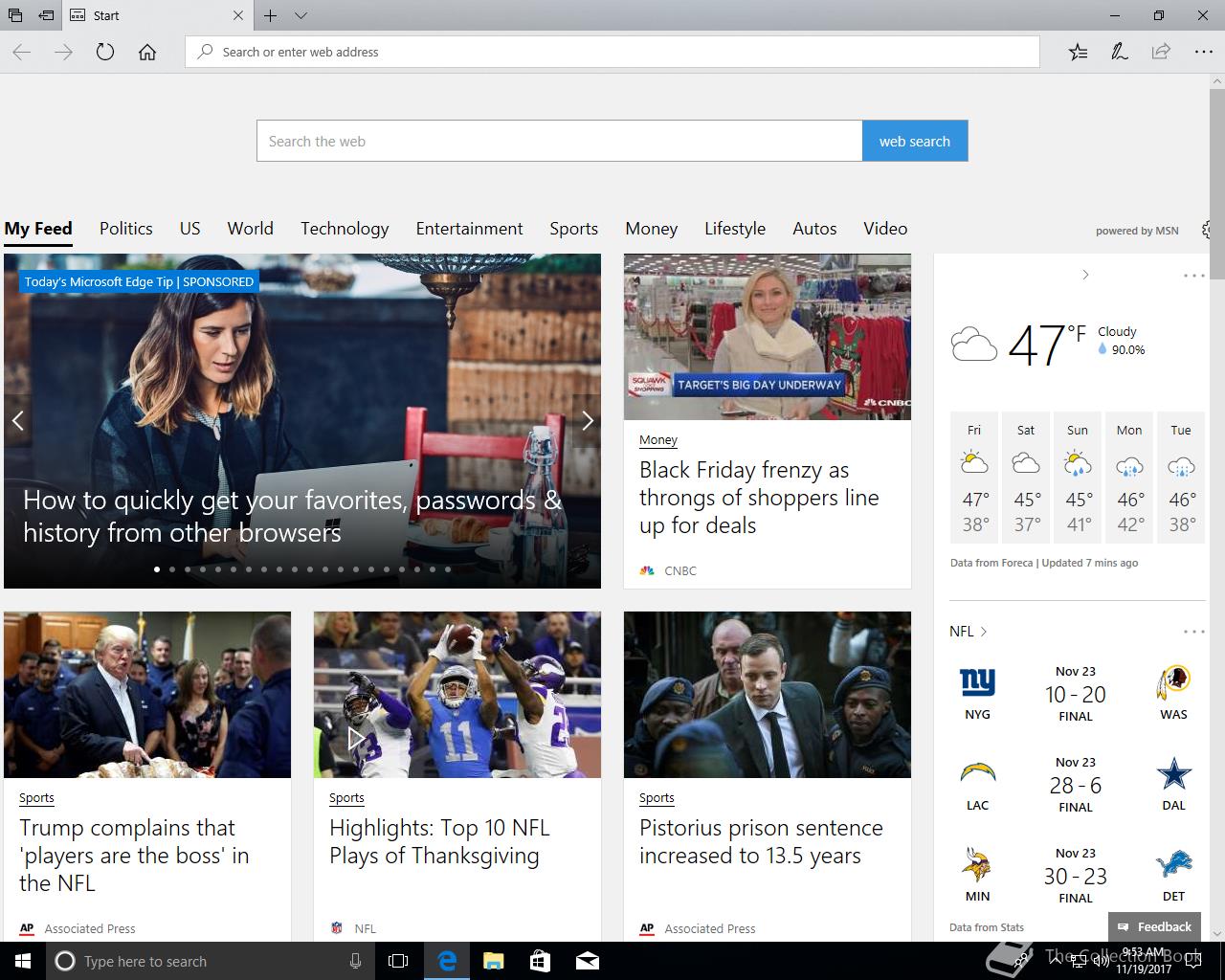Click the first carousel pagination dot

(x=157, y=569)
